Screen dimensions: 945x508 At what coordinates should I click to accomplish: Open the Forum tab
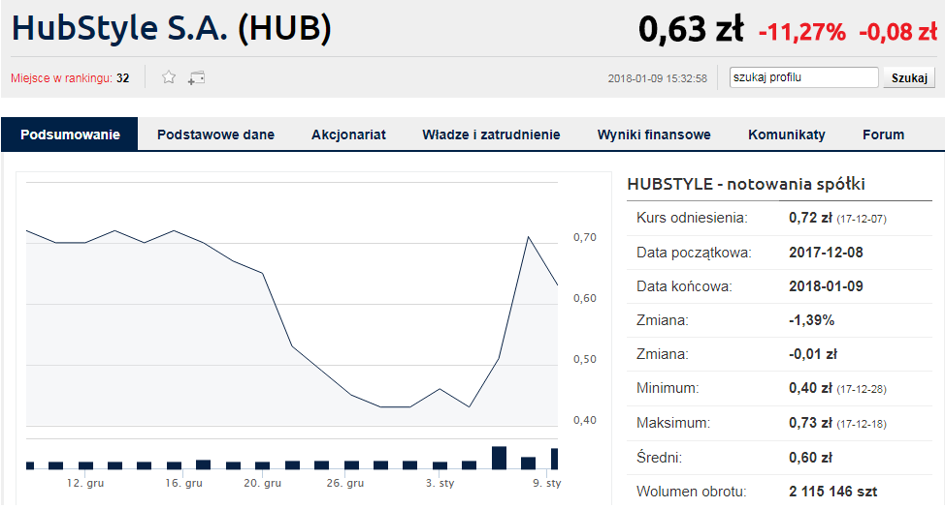click(x=884, y=134)
